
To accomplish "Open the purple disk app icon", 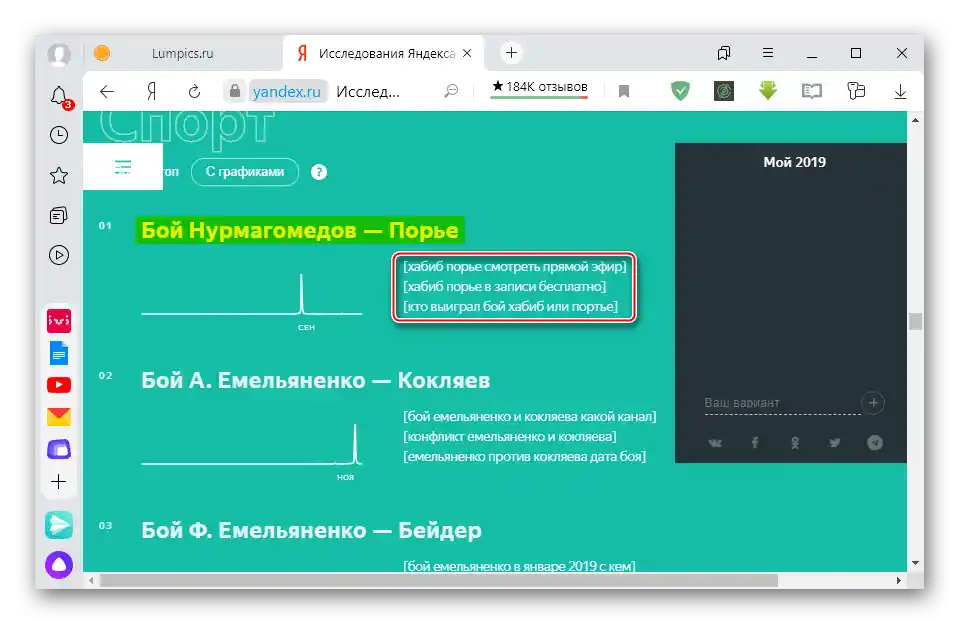I will pos(59,449).
